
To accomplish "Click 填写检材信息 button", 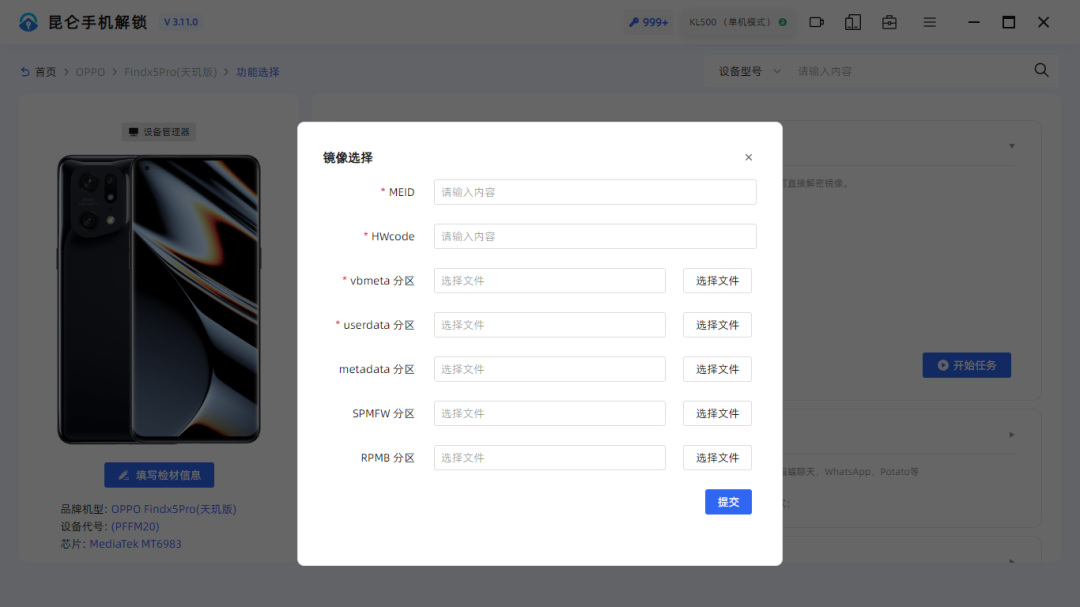I will 159,475.
